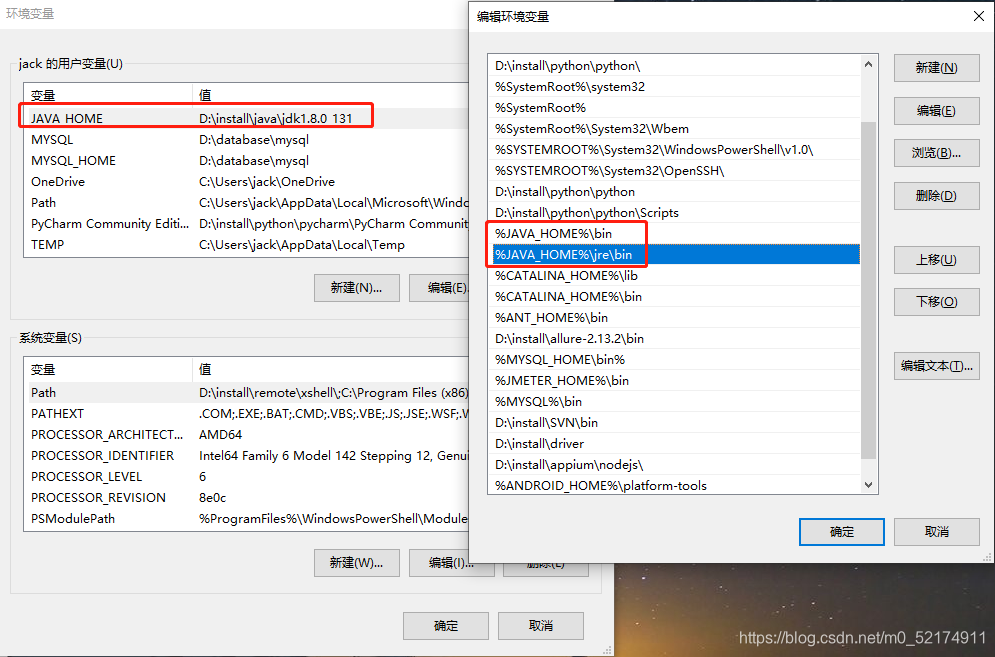Click 值 column header in user variables
The height and width of the screenshot is (657, 995).
point(330,95)
